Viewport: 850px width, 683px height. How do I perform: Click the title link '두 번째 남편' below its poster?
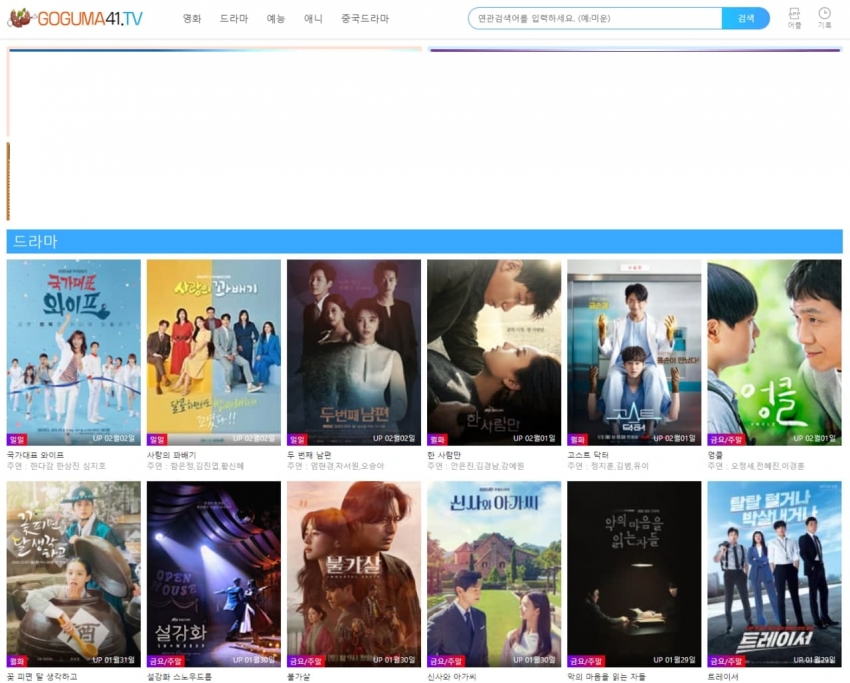pyautogui.click(x=310, y=455)
